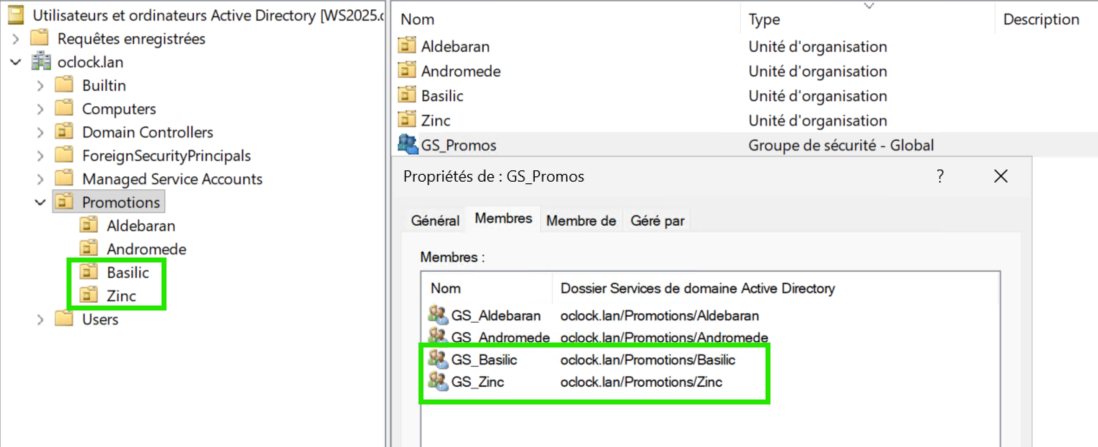Sort the list by Type column header

764,19
